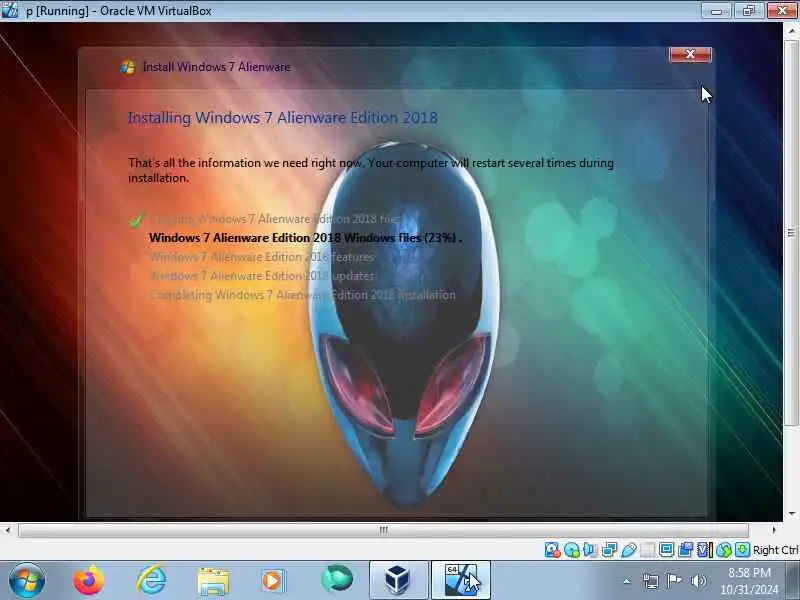Viewport: 800px width, 600px height.
Task: Click the display settings indicator in VirtualBox status bar
Action: (666, 549)
